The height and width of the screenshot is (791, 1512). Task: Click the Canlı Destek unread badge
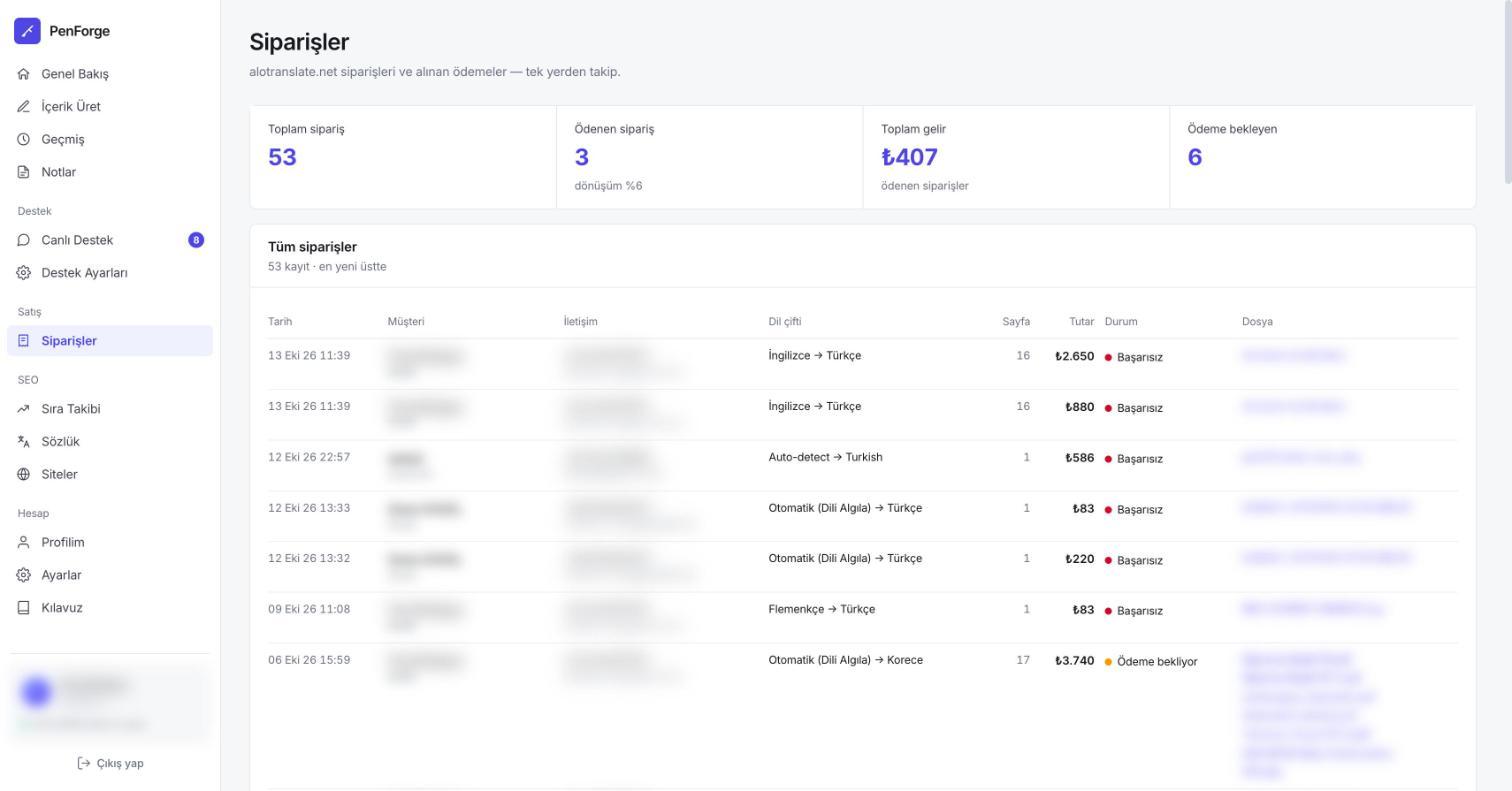tap(196, 240)
